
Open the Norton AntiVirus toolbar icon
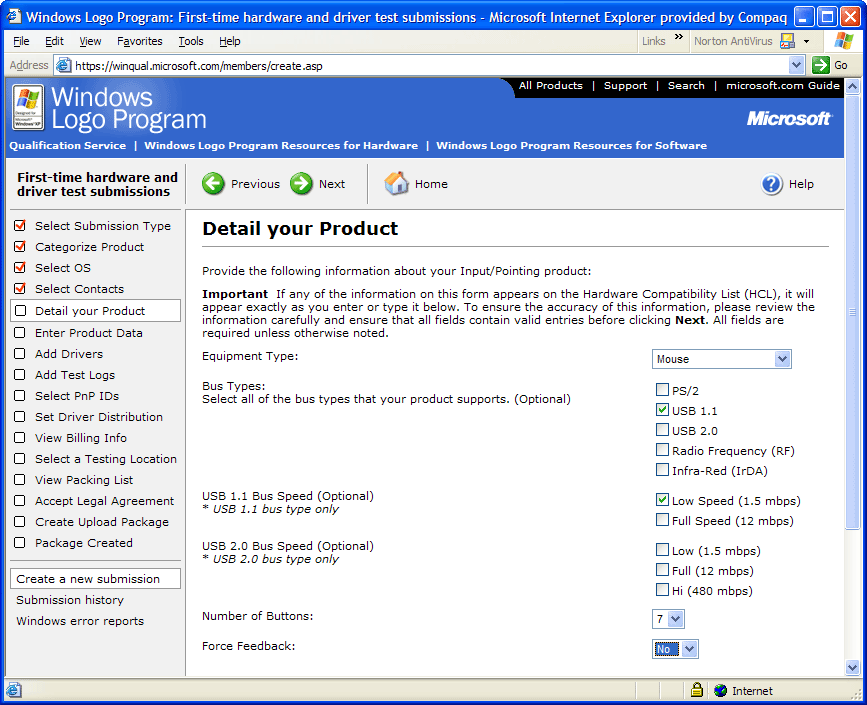pos(787,41)
